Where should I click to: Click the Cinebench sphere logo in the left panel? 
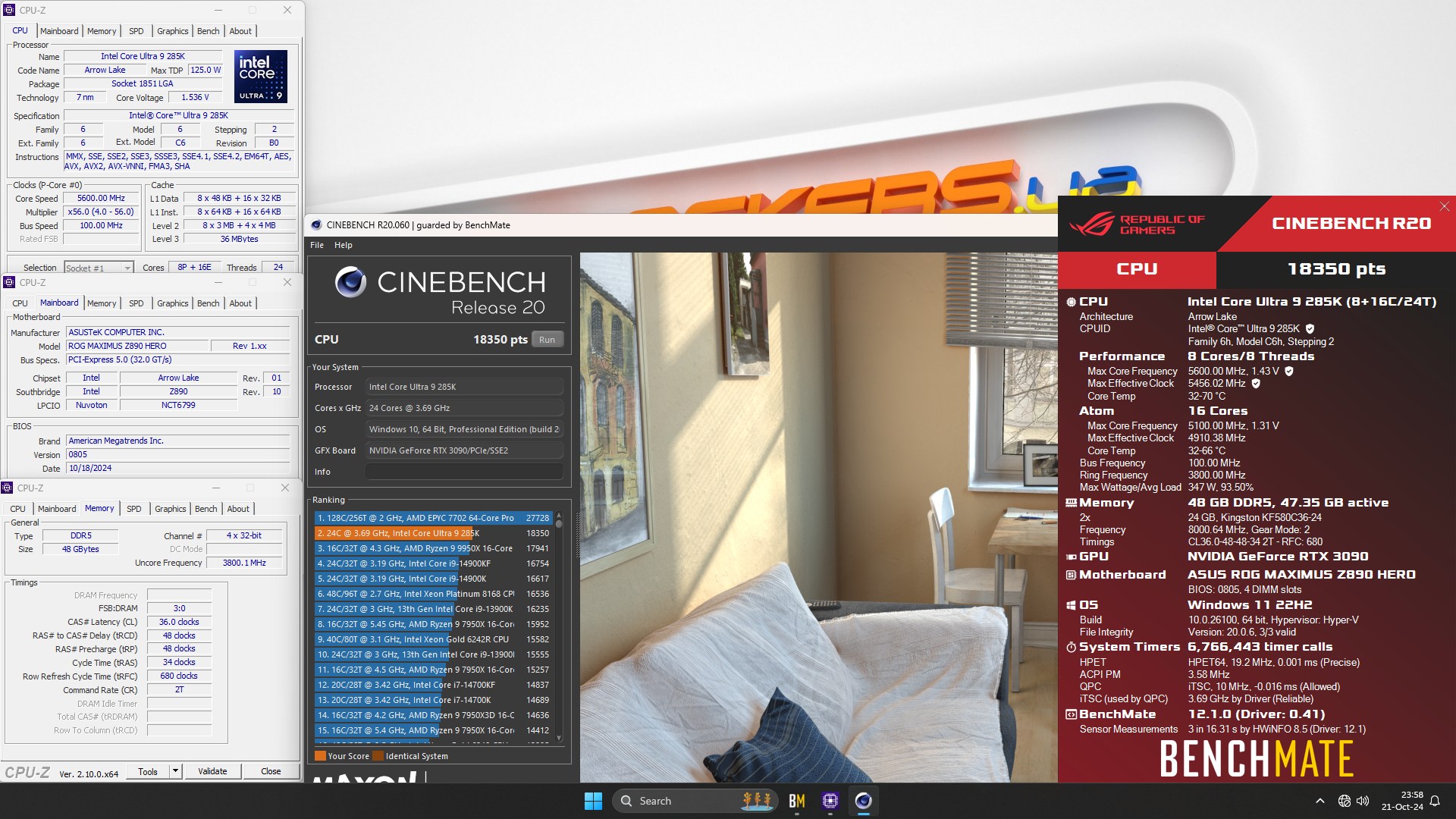350,281
